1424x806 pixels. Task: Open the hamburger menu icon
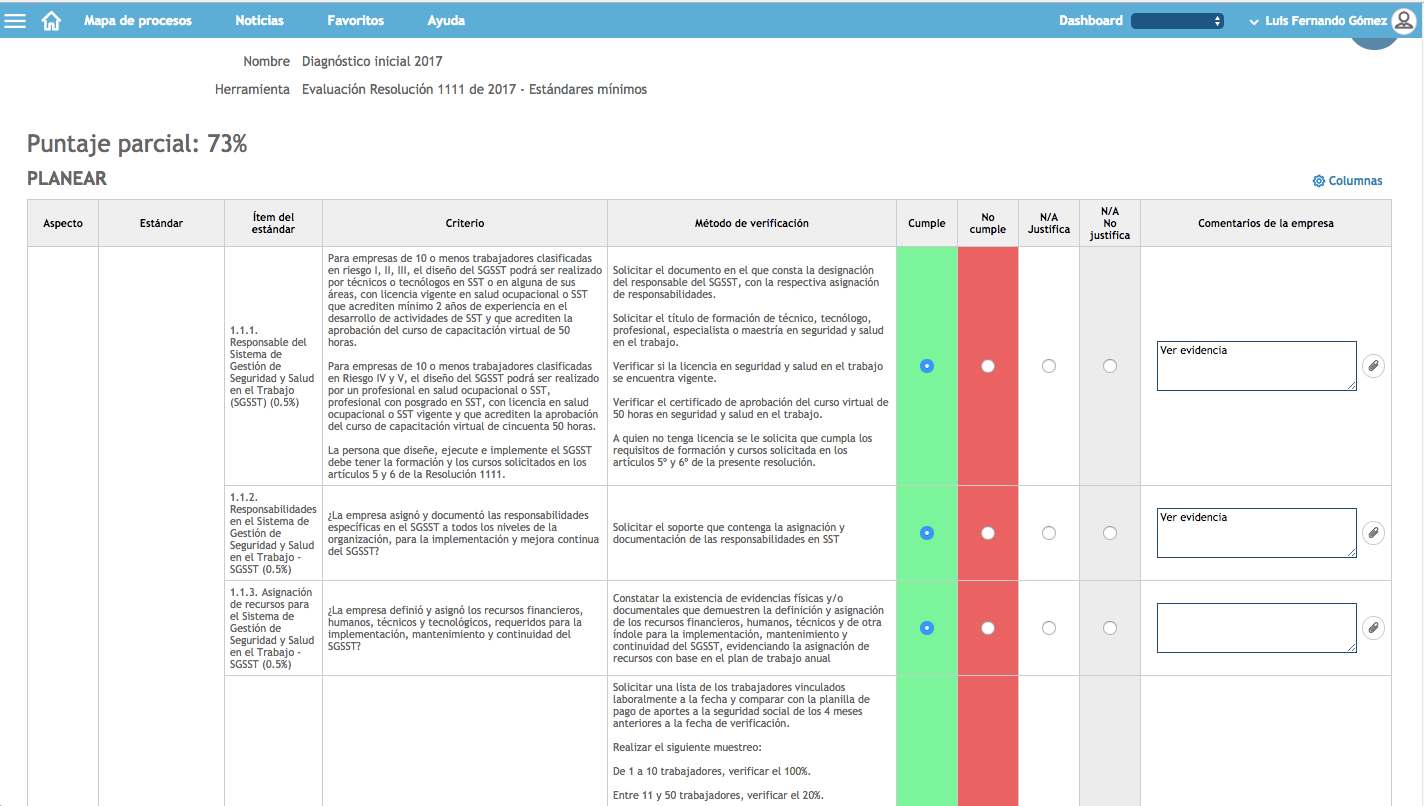point(15,21)
